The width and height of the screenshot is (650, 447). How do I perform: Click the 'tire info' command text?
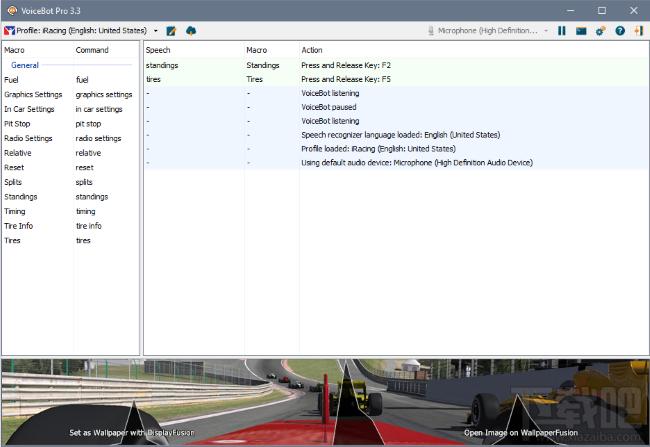coord(89,226)
